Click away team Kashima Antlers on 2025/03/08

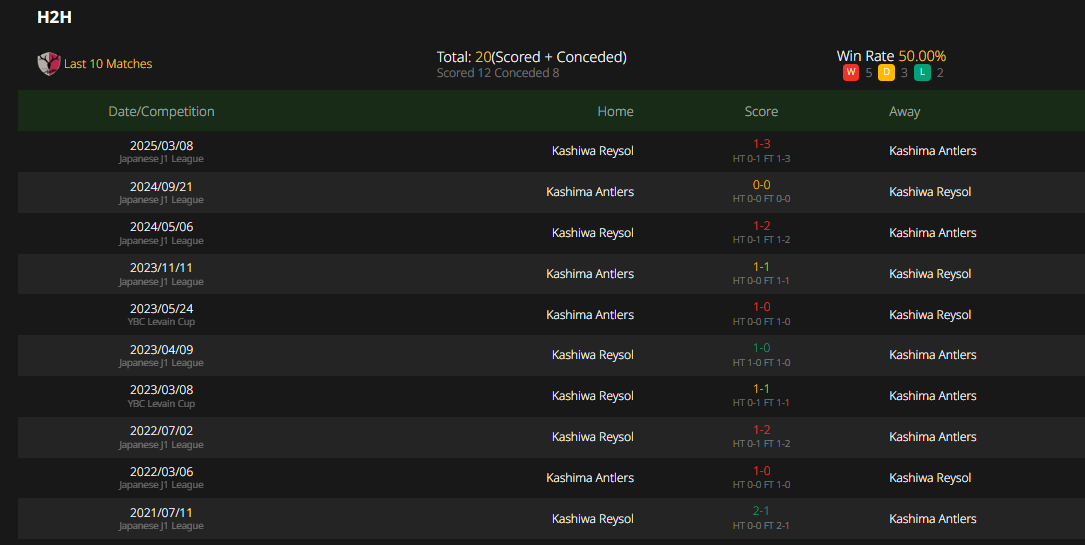pyautogui.click(x=933, y=151)
